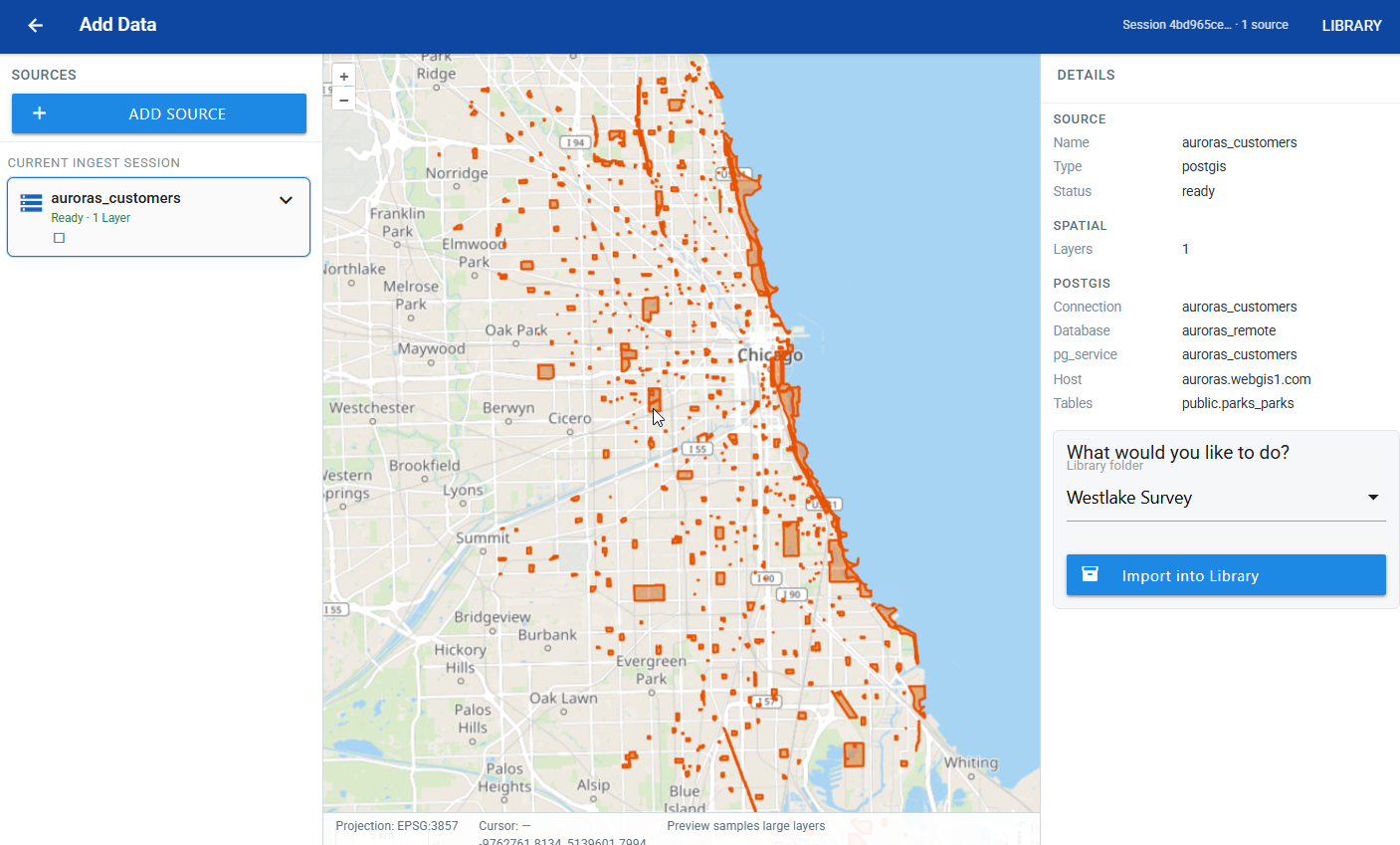
Task: Expand the auroras_customers source chevron
Action: 286,200
